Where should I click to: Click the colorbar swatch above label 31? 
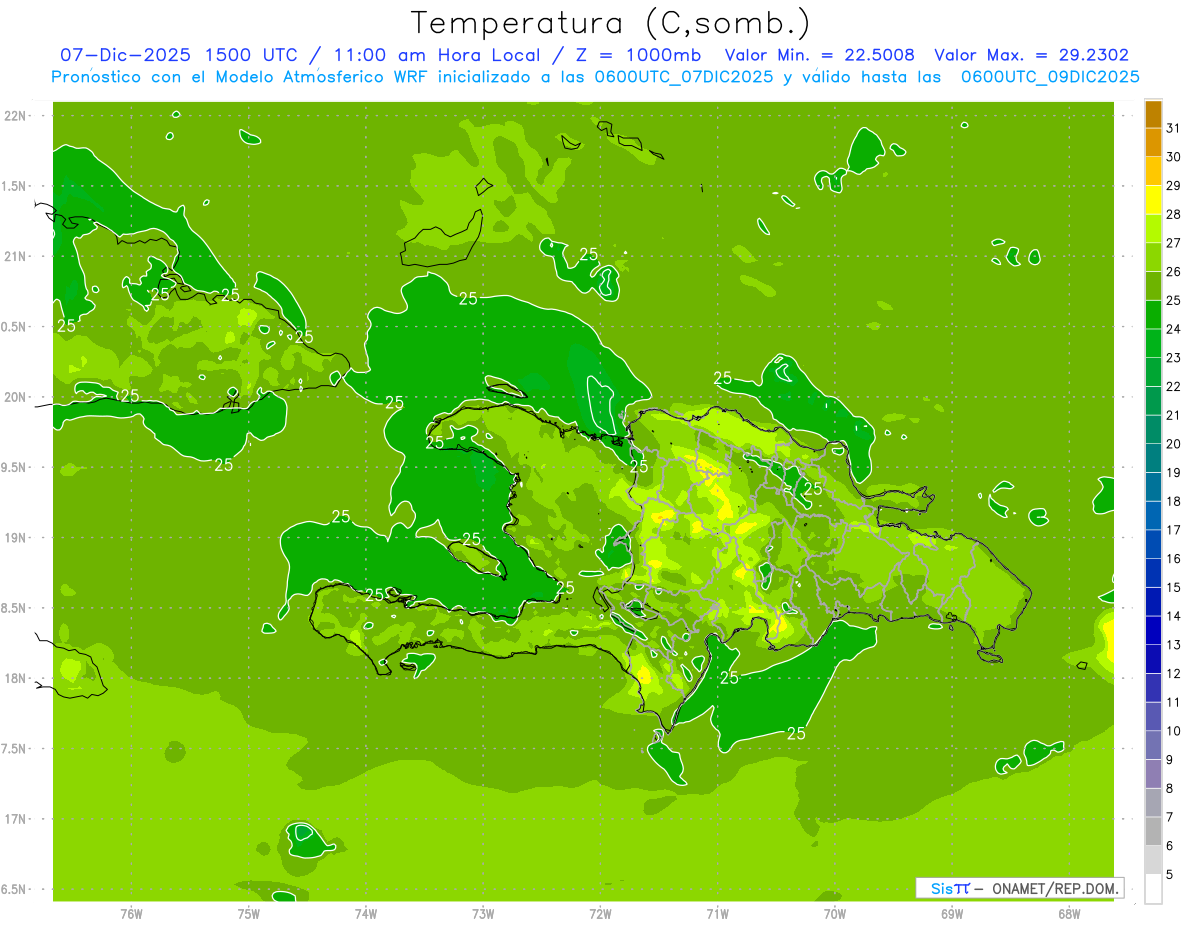tap(1153, 114)
